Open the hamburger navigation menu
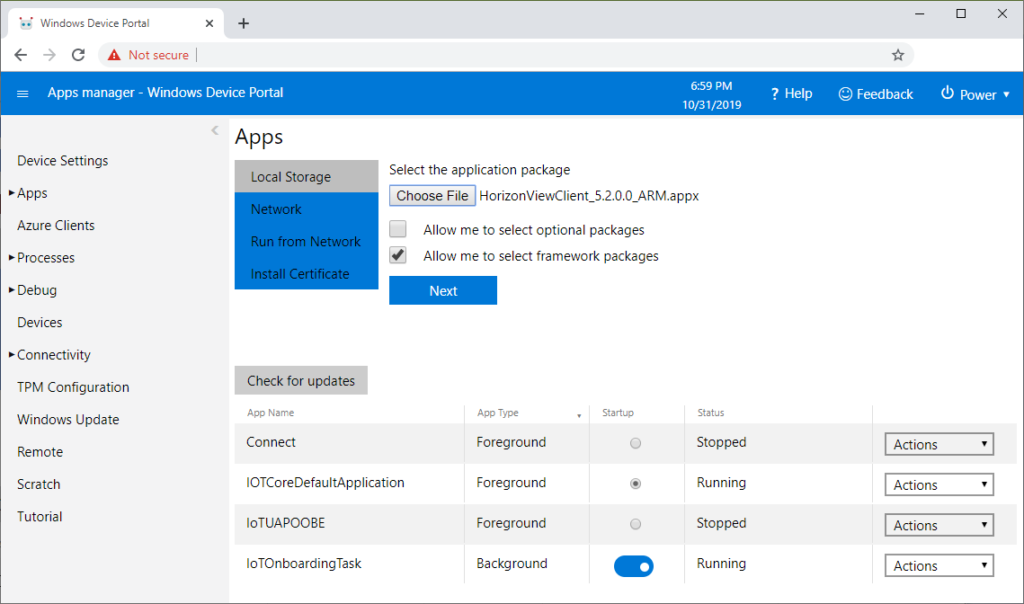Screen dimensions: 1024x604 click(22, 94)
